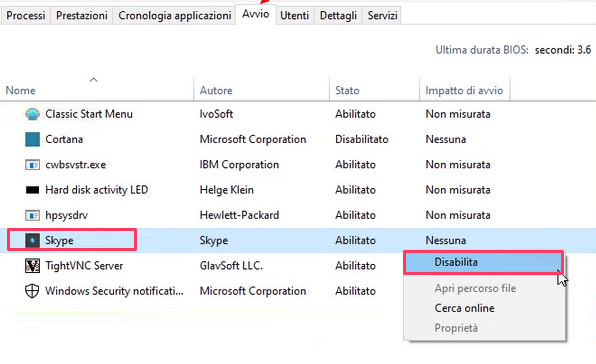This screenshot has width=596, height=364.
Task: Open the Dettagli tab
Action: click(x=338, y=16)
